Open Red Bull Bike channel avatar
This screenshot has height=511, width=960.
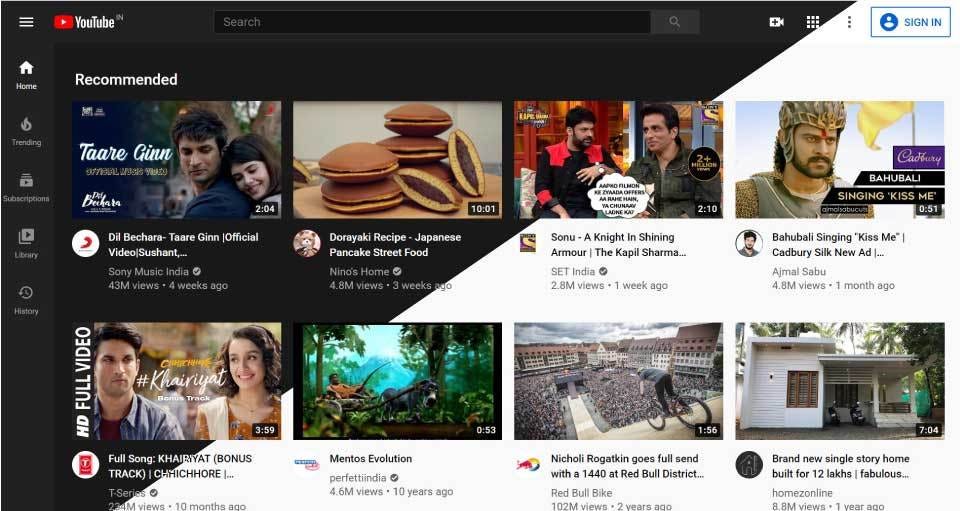click(528, 465)
